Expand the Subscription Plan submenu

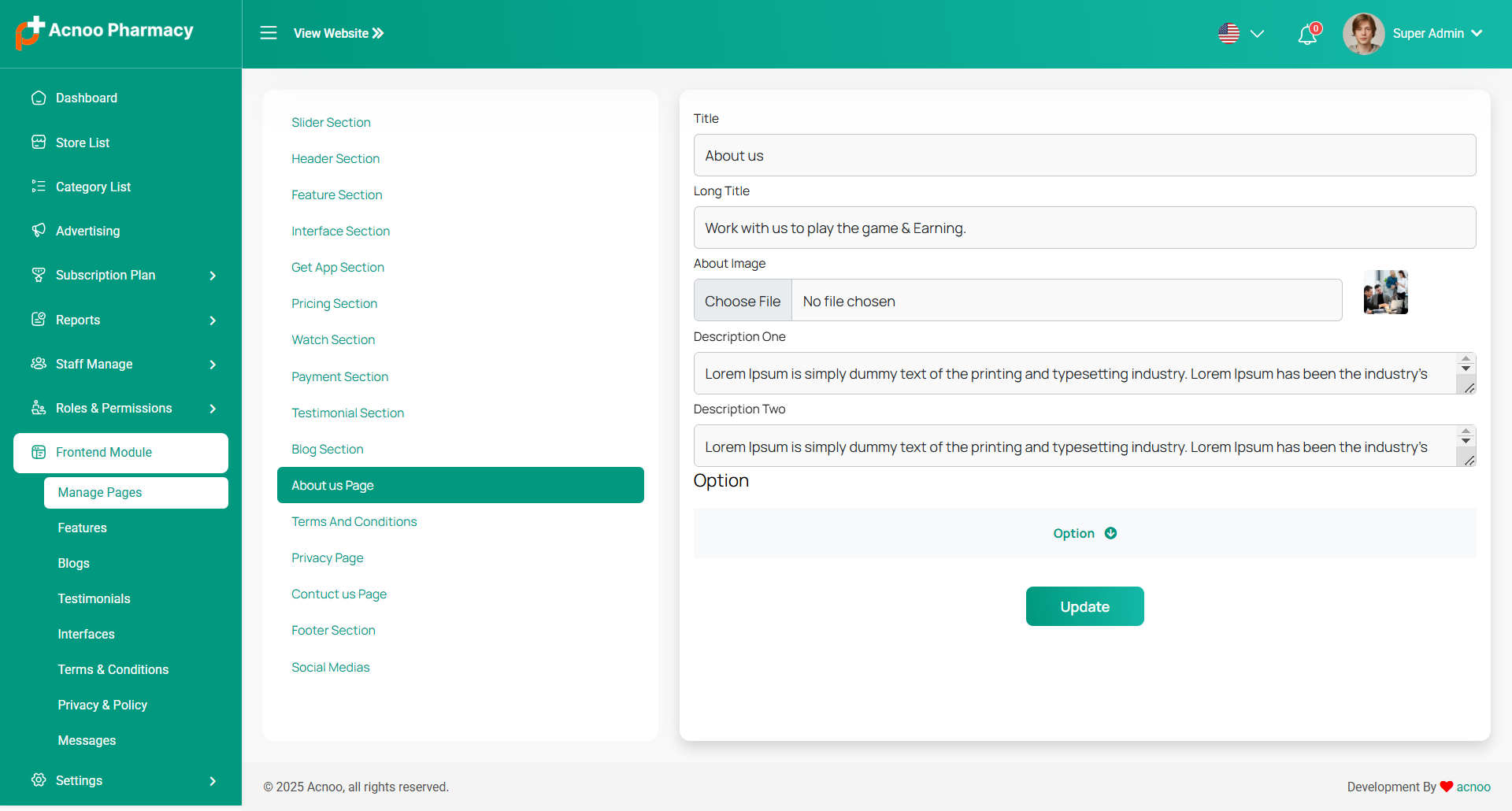tap(213, 276)
